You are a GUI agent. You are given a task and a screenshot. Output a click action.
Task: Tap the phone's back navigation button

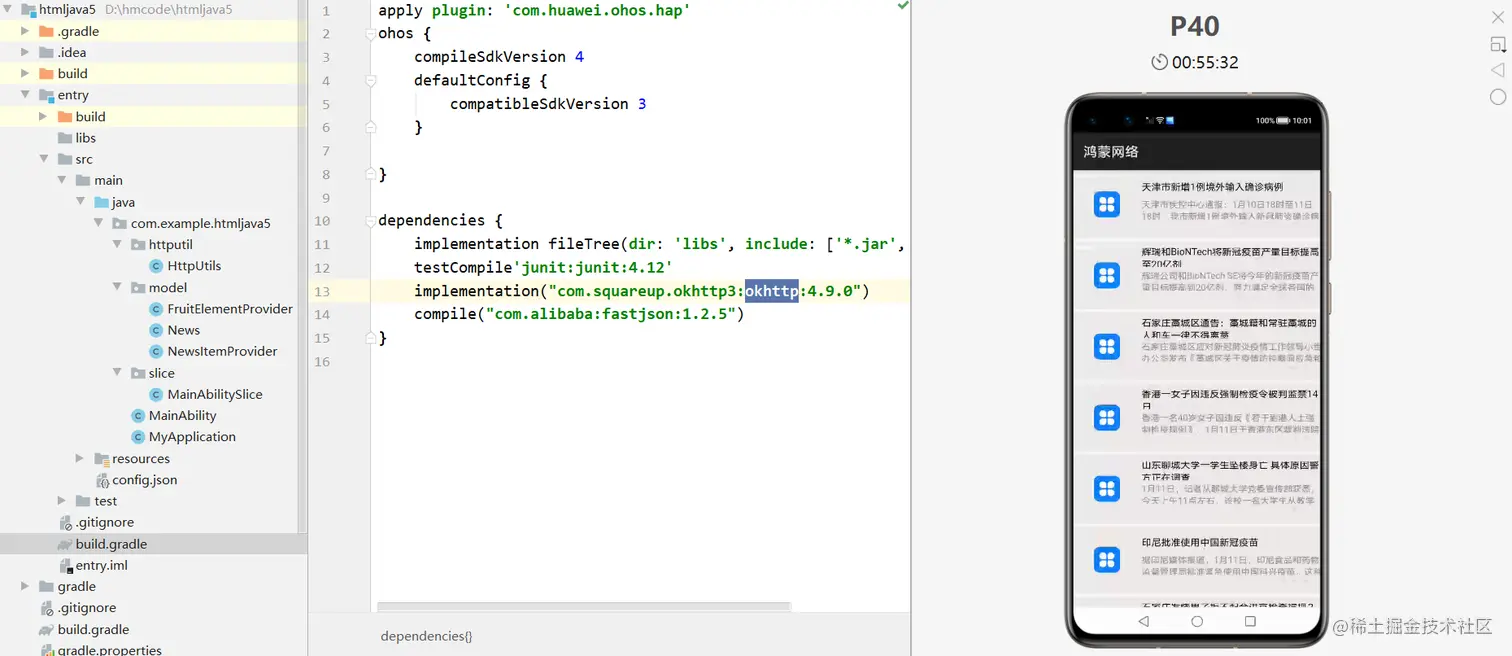coord(1144,621)
